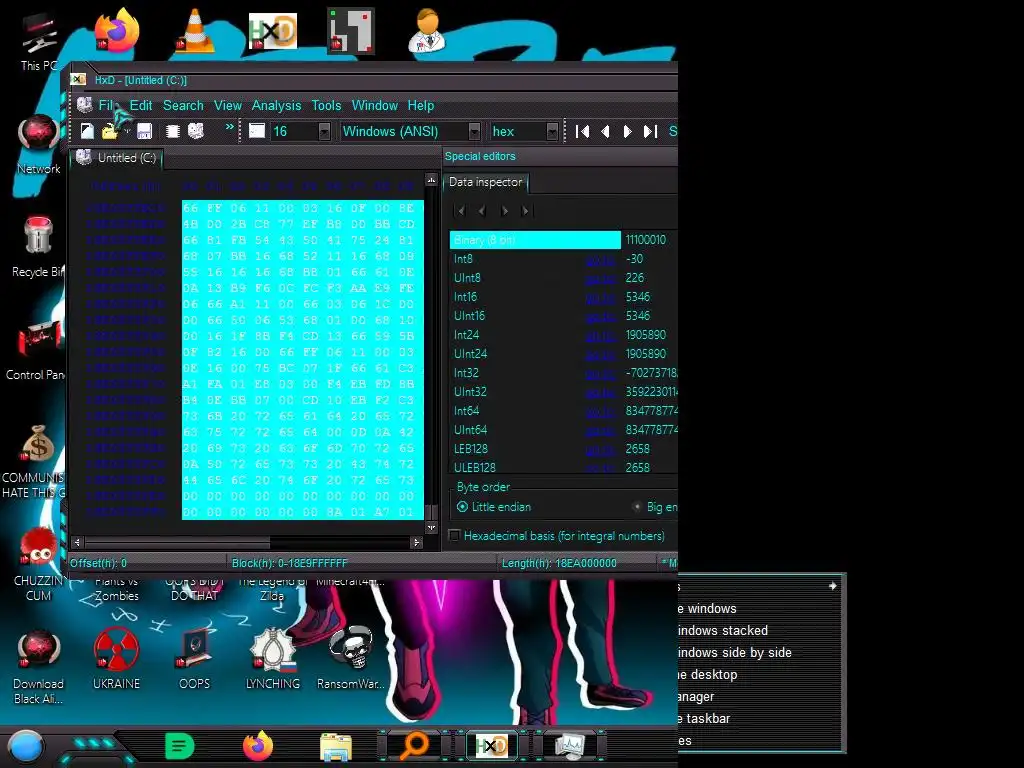
Task: Open the Analysis menu
Action: pyautogui.click(x=276, y=105)
